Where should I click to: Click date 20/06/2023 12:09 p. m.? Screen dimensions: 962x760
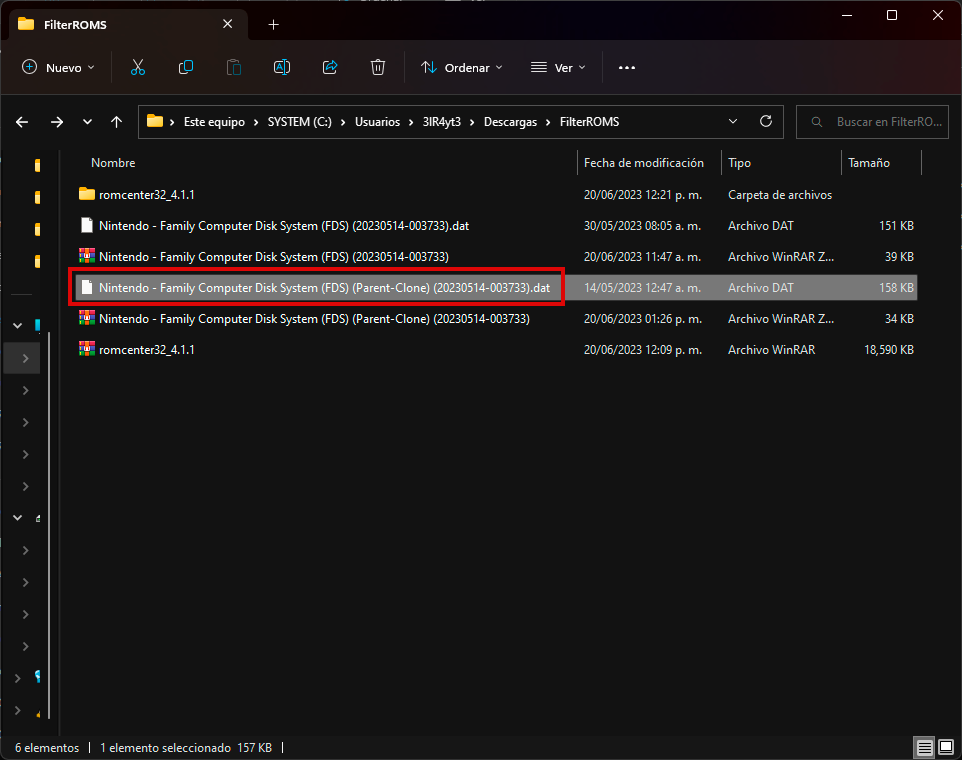643,350
